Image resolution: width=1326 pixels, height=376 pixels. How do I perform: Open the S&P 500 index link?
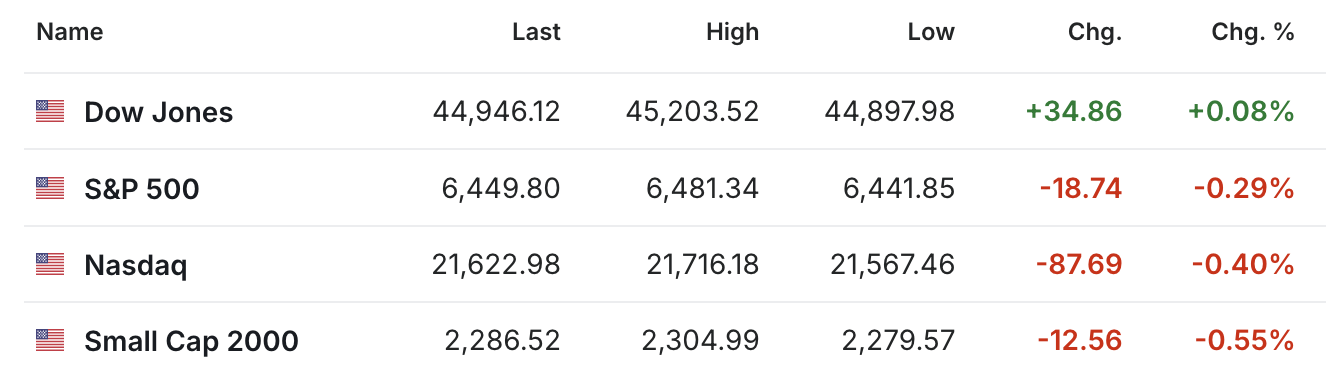click(141, 188)
